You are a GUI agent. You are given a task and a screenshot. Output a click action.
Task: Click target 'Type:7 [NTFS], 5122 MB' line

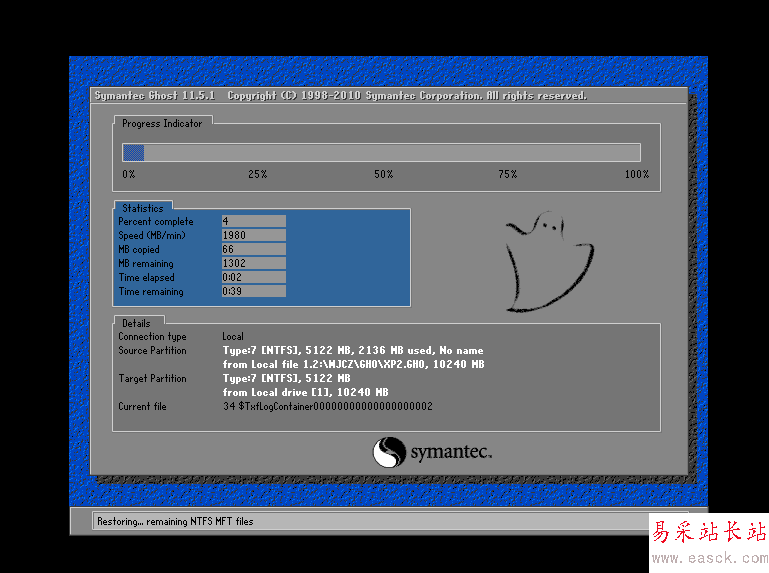tap(286, 378)
